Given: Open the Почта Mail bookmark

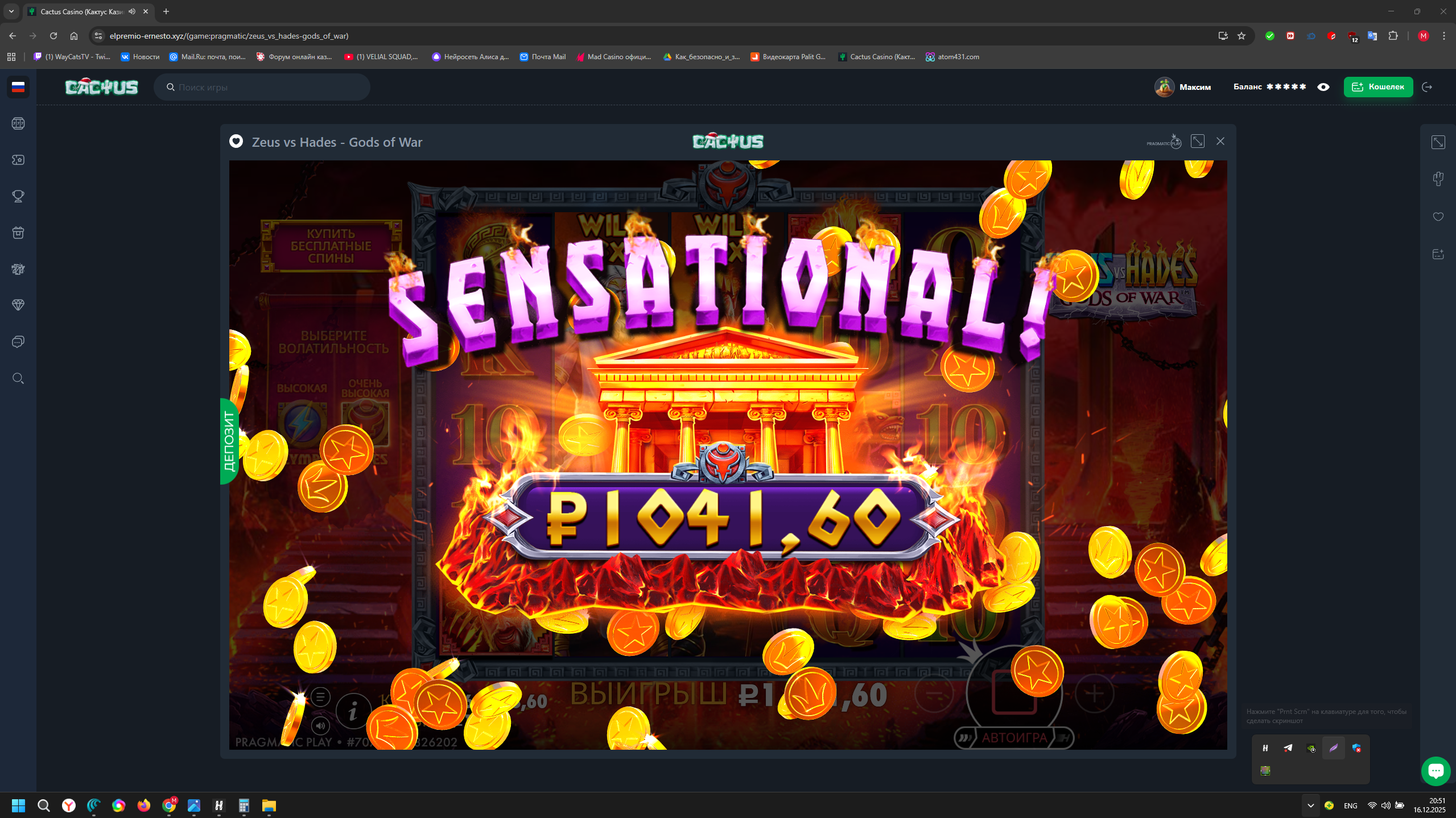Looking at the screenshot, I should [542, 57].
